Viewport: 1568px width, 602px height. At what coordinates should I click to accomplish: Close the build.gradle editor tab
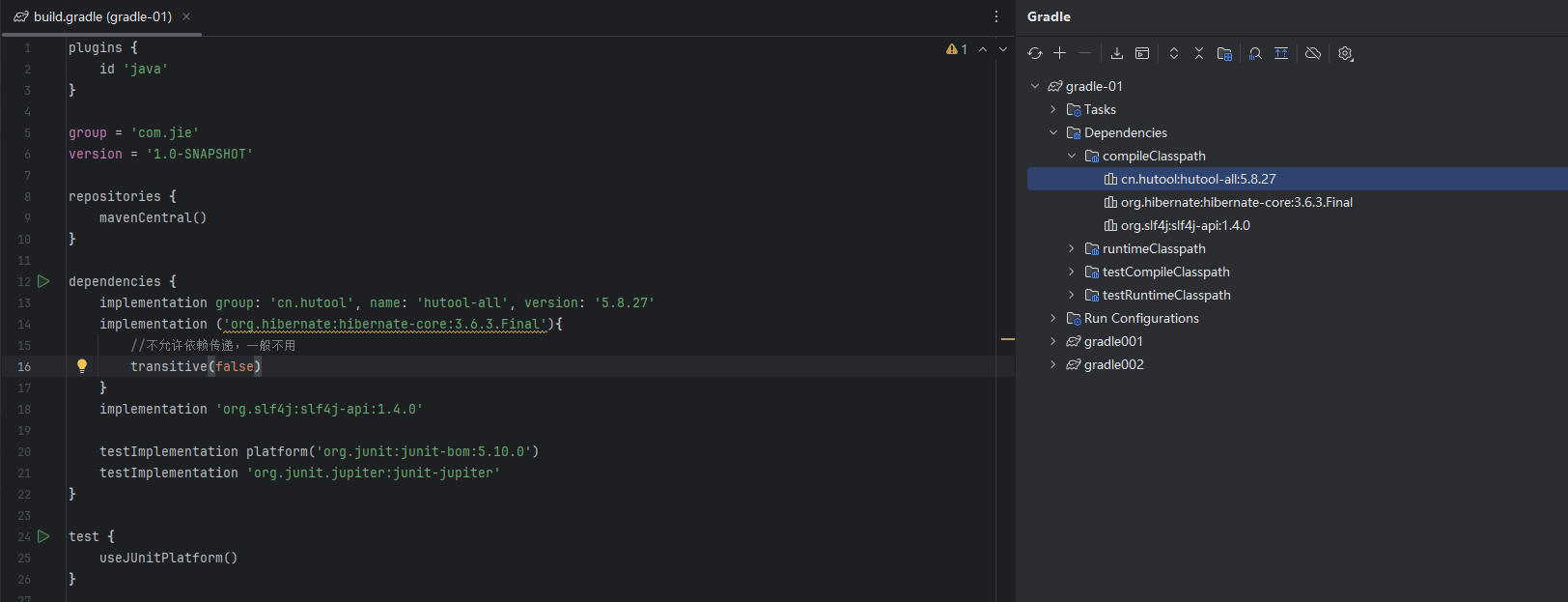coord(186,16)
